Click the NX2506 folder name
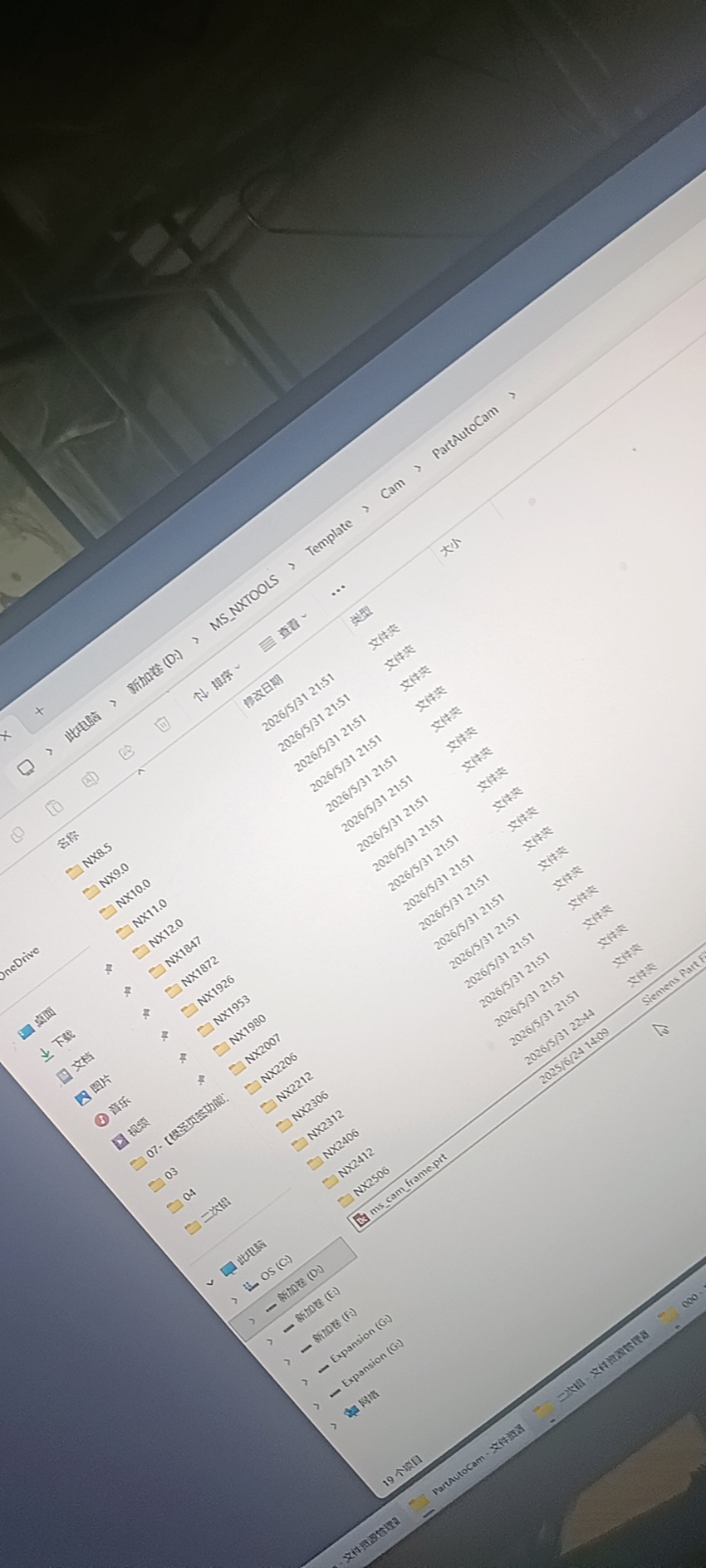This screenshot has height=1568, width=706. point(372,1181)
